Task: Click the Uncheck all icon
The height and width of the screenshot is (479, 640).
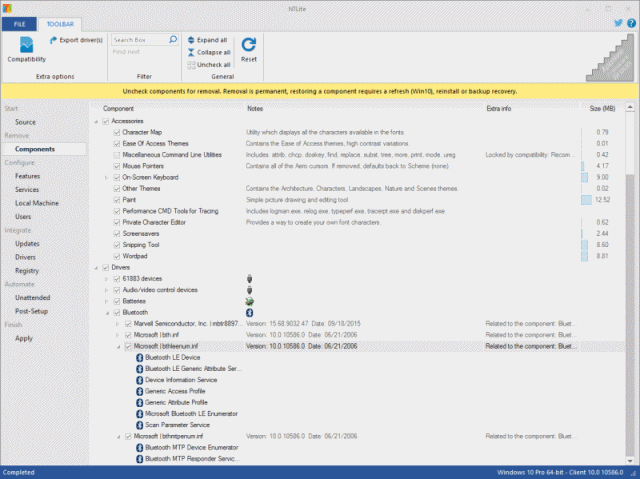Action: pyautogui.click(x=191, y=64)
